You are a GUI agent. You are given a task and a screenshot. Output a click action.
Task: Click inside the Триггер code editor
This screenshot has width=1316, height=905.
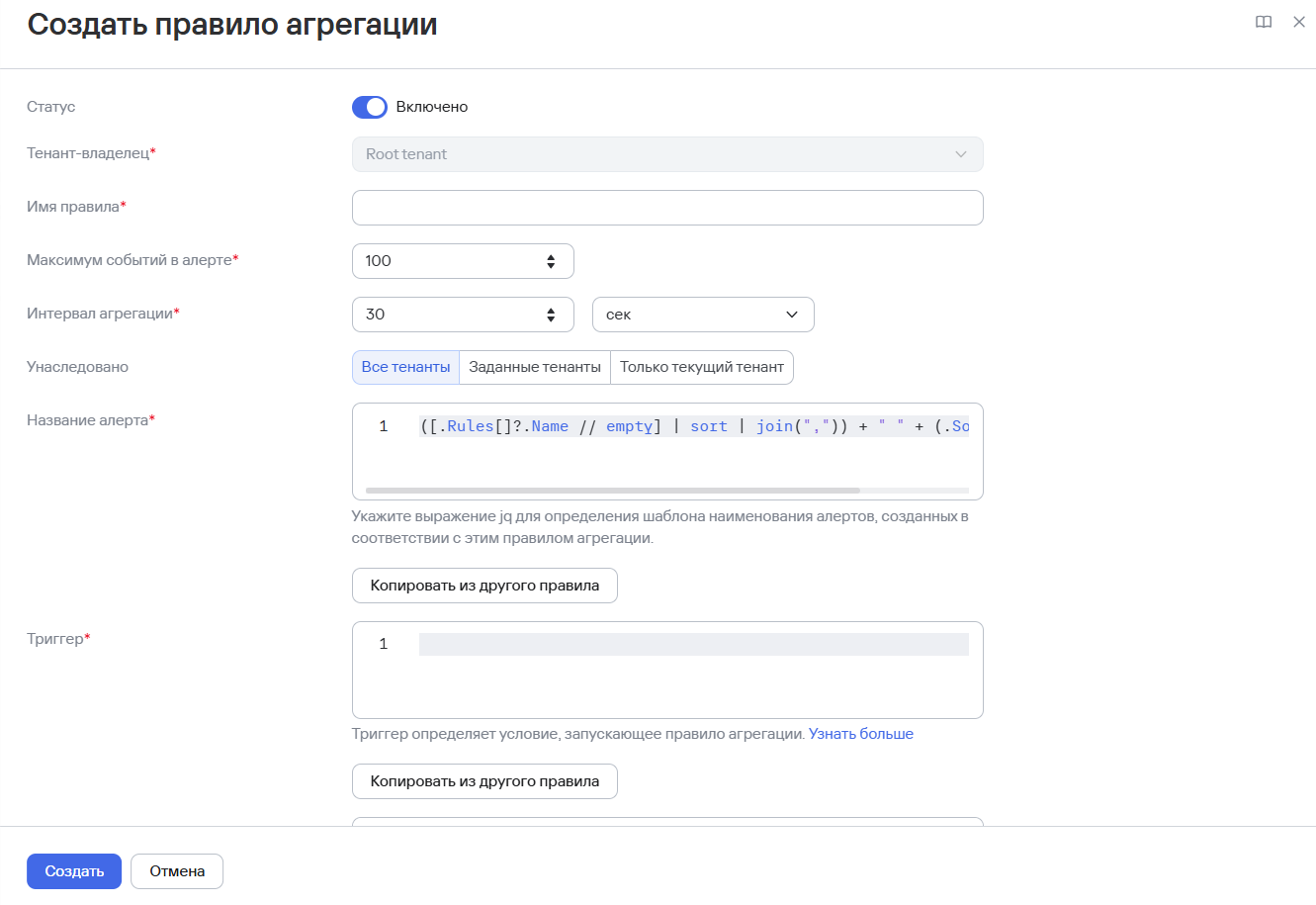[x=667, y=670]
